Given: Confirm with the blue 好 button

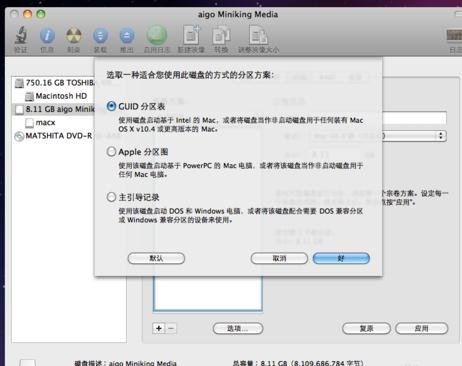Looking at the screenshot, I should (341, 258).
